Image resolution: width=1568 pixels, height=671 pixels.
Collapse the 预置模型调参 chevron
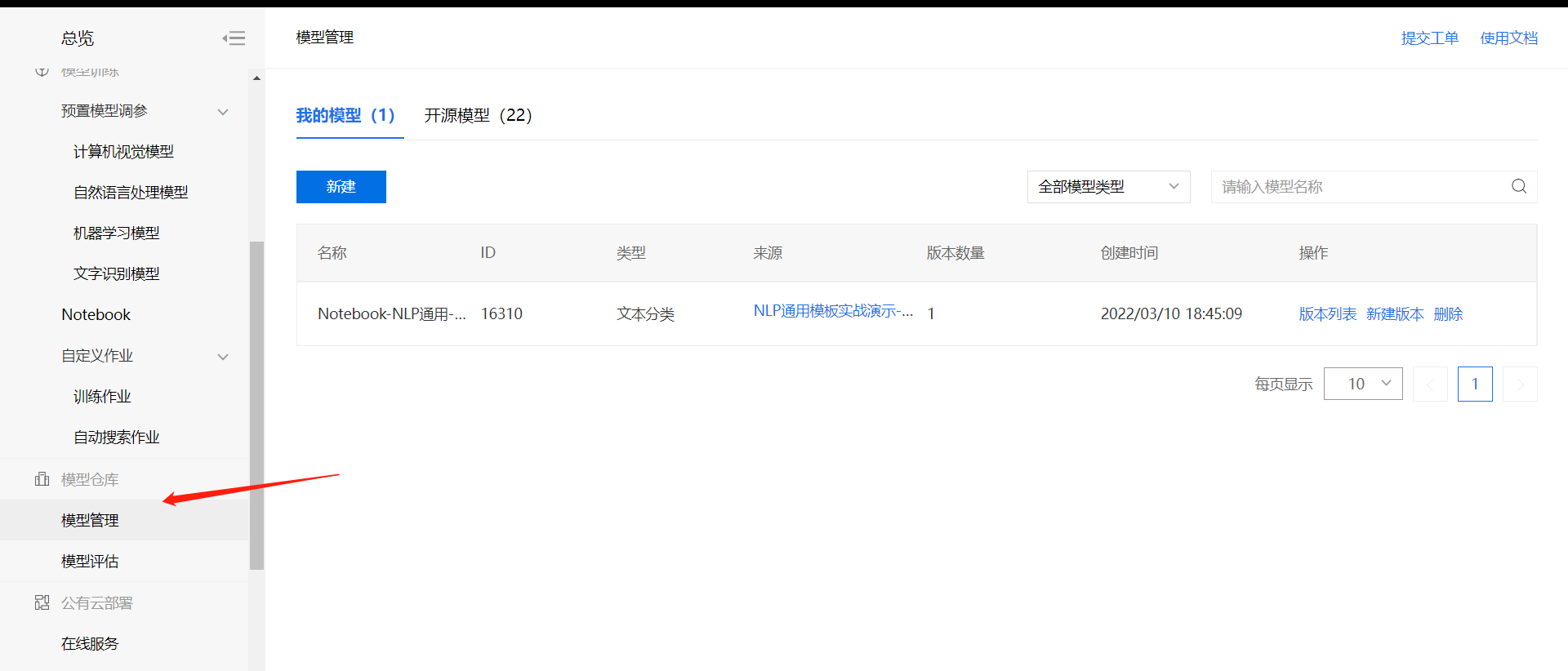[x=223, y=112]
